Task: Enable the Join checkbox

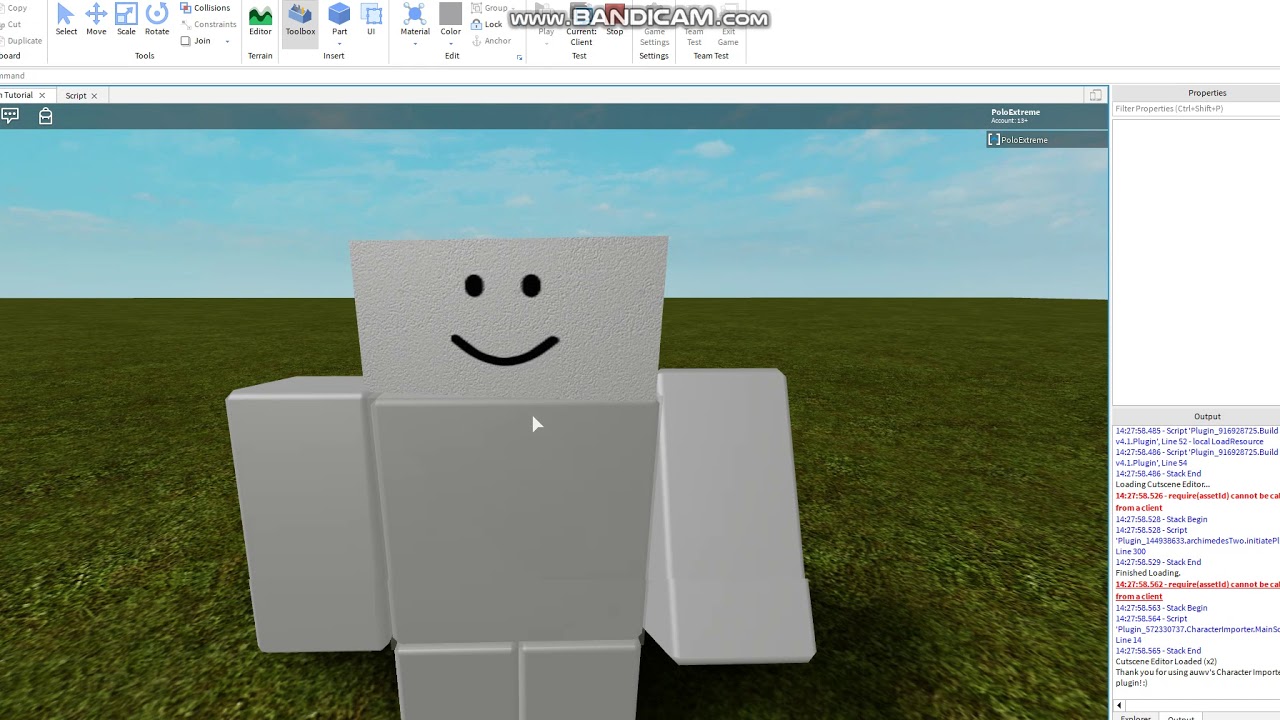Action: [x=186, y=41]
